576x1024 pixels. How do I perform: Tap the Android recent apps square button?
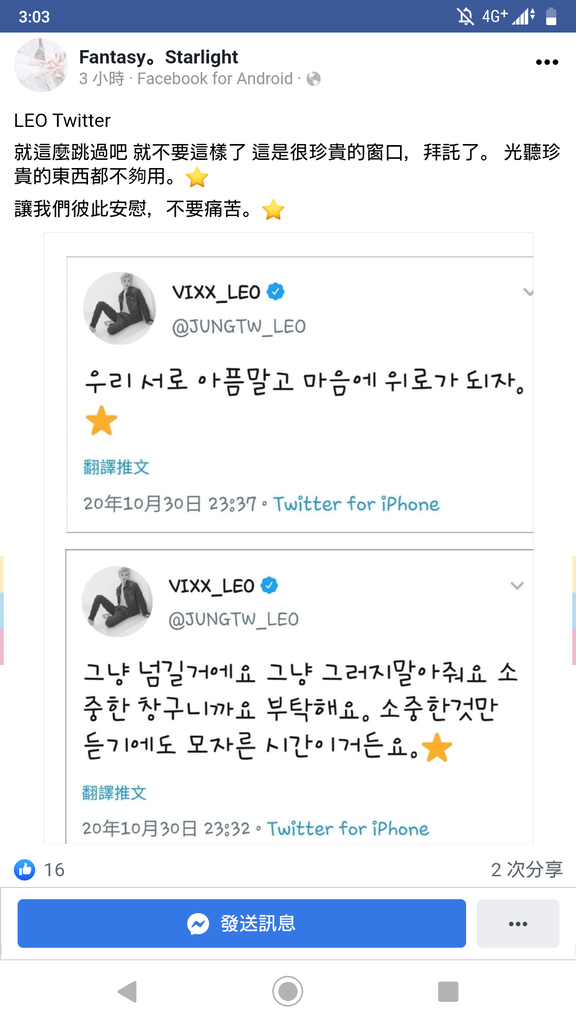click(448, 991)
